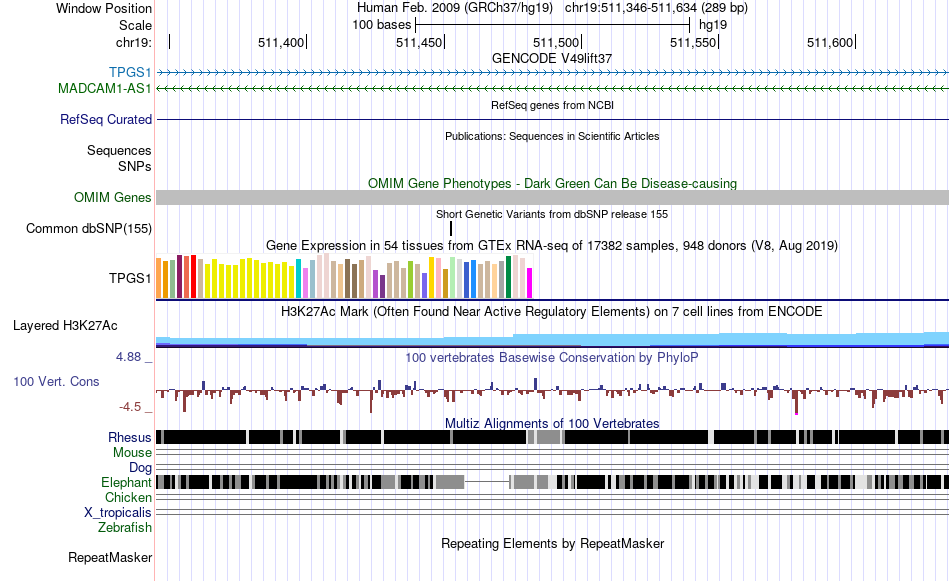
Task: Click the coordinates chr19:511,346-511,634 text
Action: [x=656, y=8]
